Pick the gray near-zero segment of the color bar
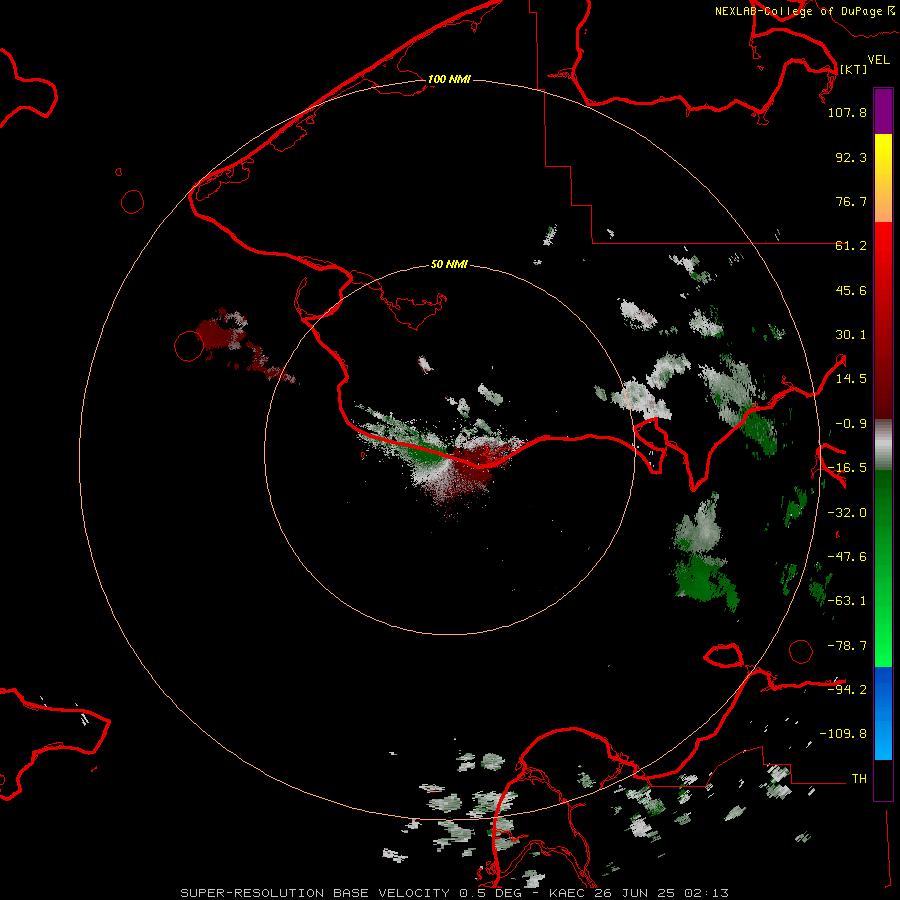The image size is (900, 900). tap(883, 445)
